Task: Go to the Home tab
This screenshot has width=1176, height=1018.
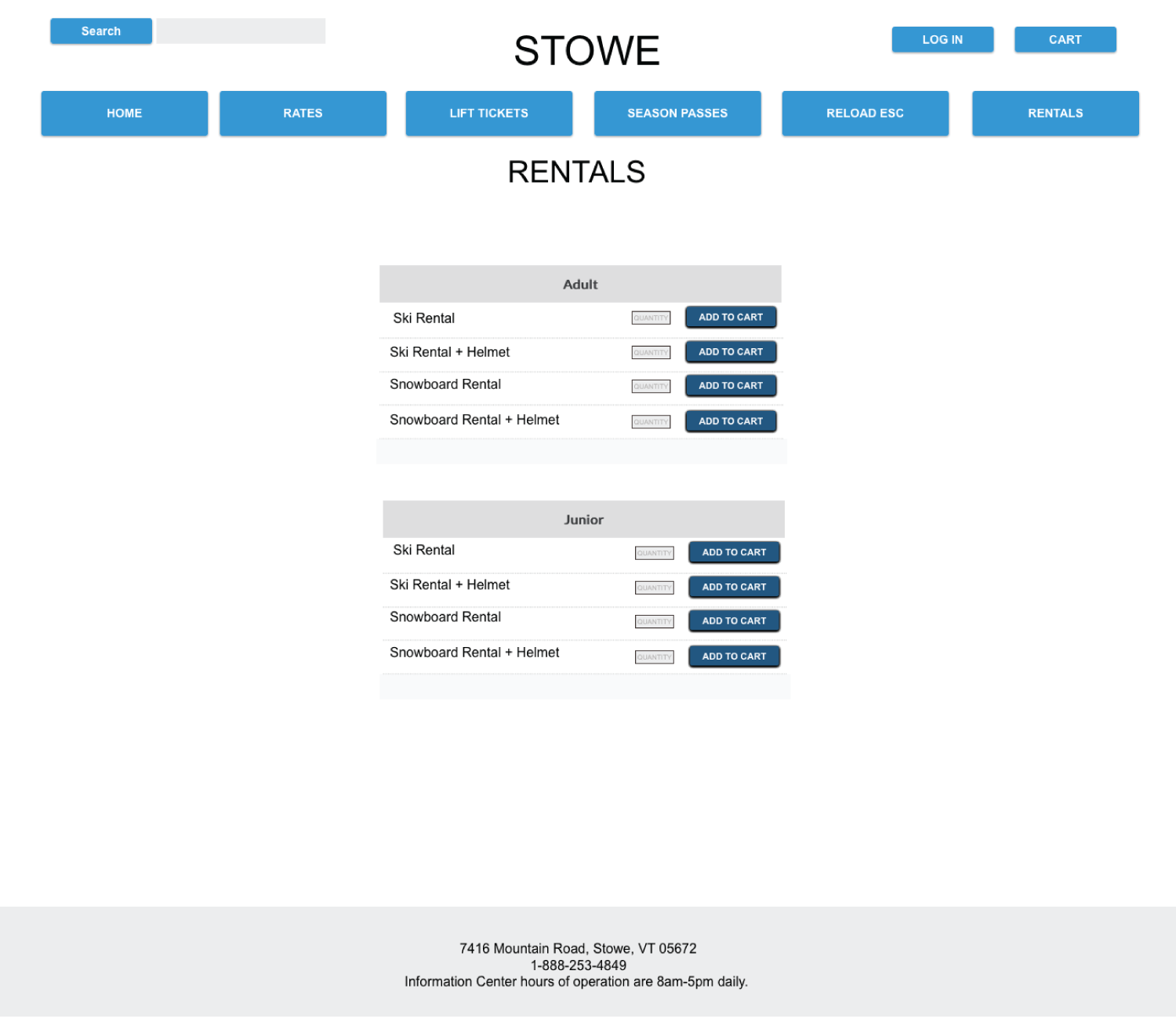Action: coord(125,114)
